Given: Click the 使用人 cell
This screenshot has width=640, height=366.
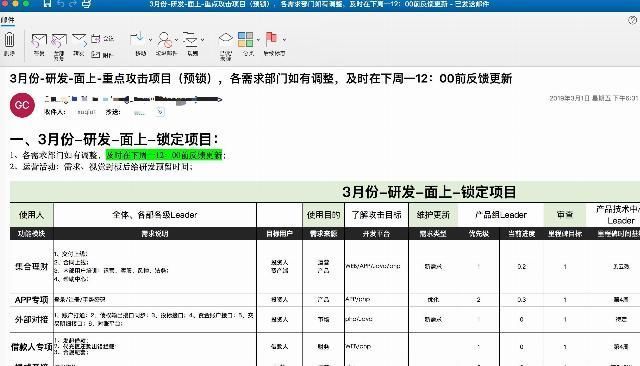Looking at the screenshot, I should pos(31,215).
